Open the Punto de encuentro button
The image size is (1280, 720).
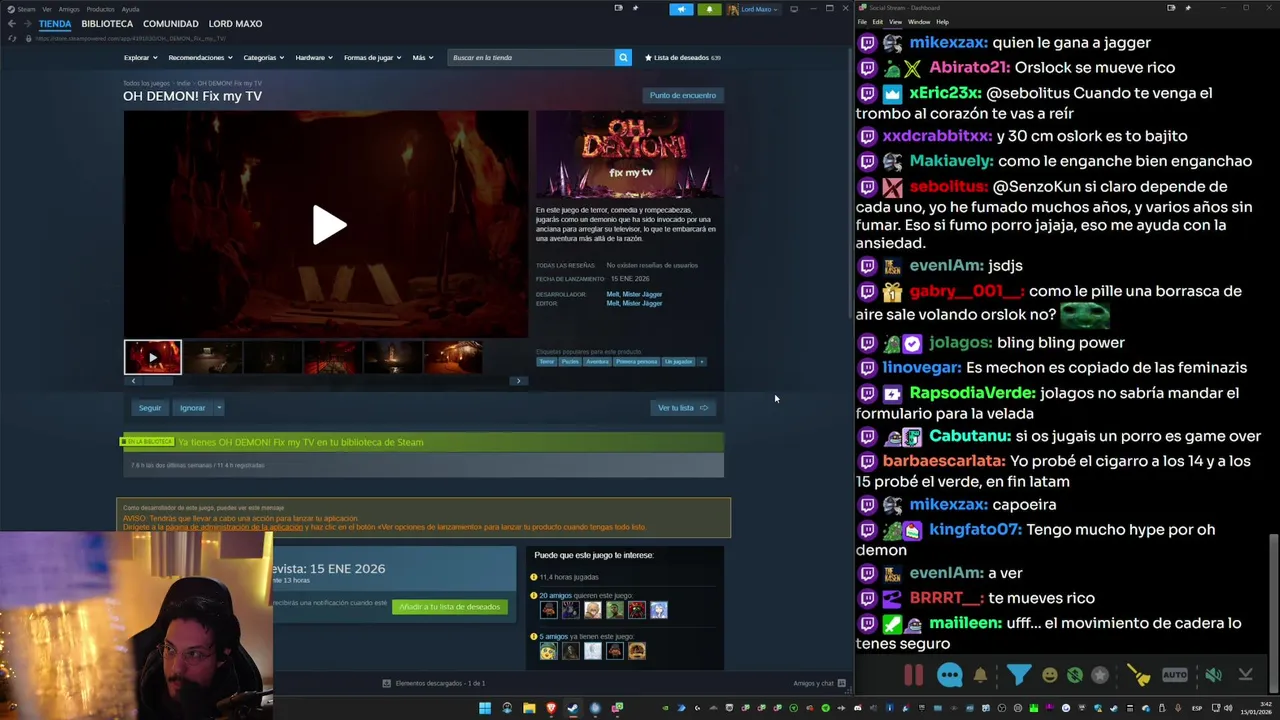(683, 96)
